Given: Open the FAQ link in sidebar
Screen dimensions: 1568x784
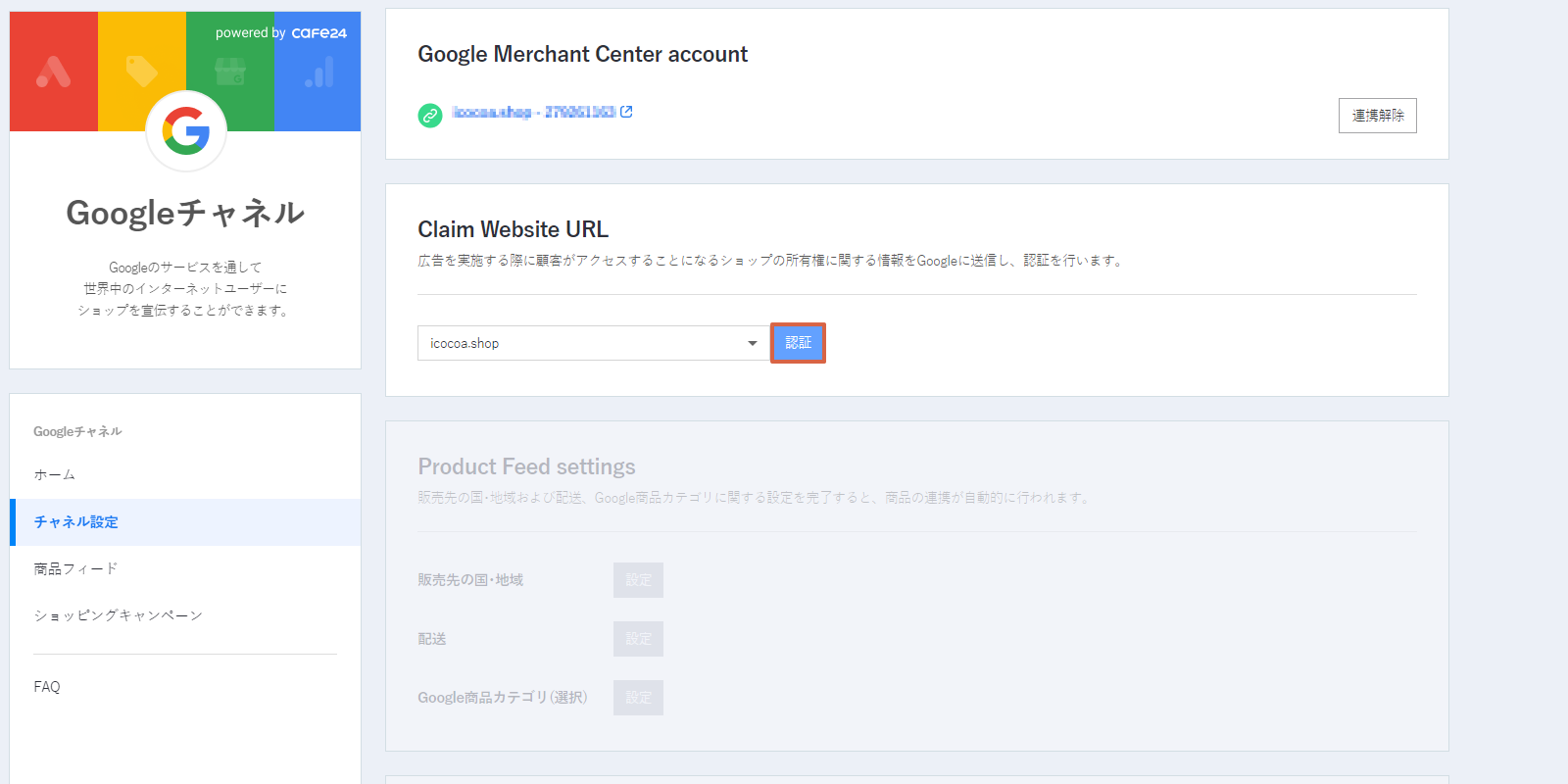Looking at the screenshot, I should click(x=47, y=687).
